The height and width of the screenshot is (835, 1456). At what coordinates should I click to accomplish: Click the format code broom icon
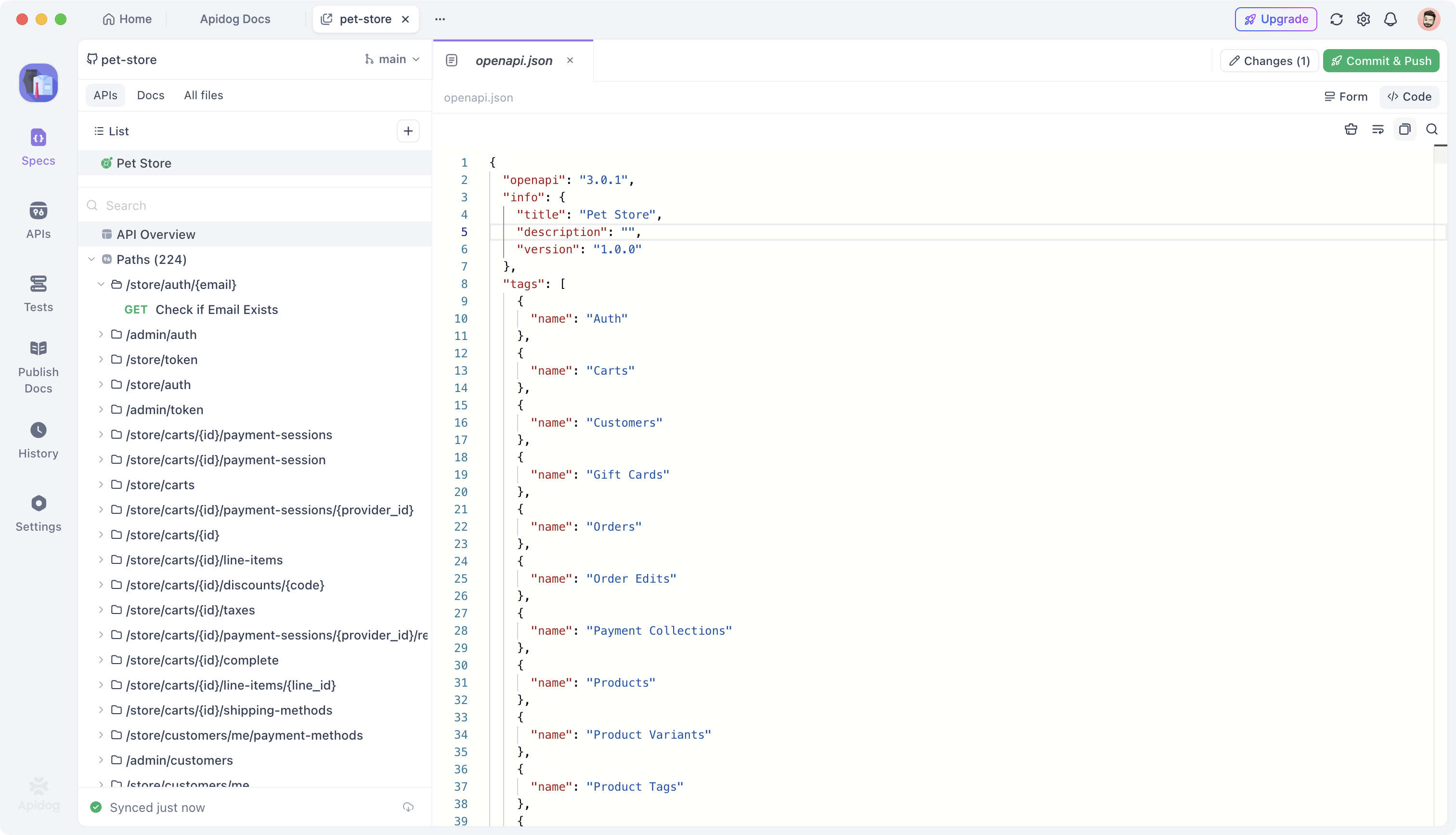pyautogui.click(x=1351, y=130)
